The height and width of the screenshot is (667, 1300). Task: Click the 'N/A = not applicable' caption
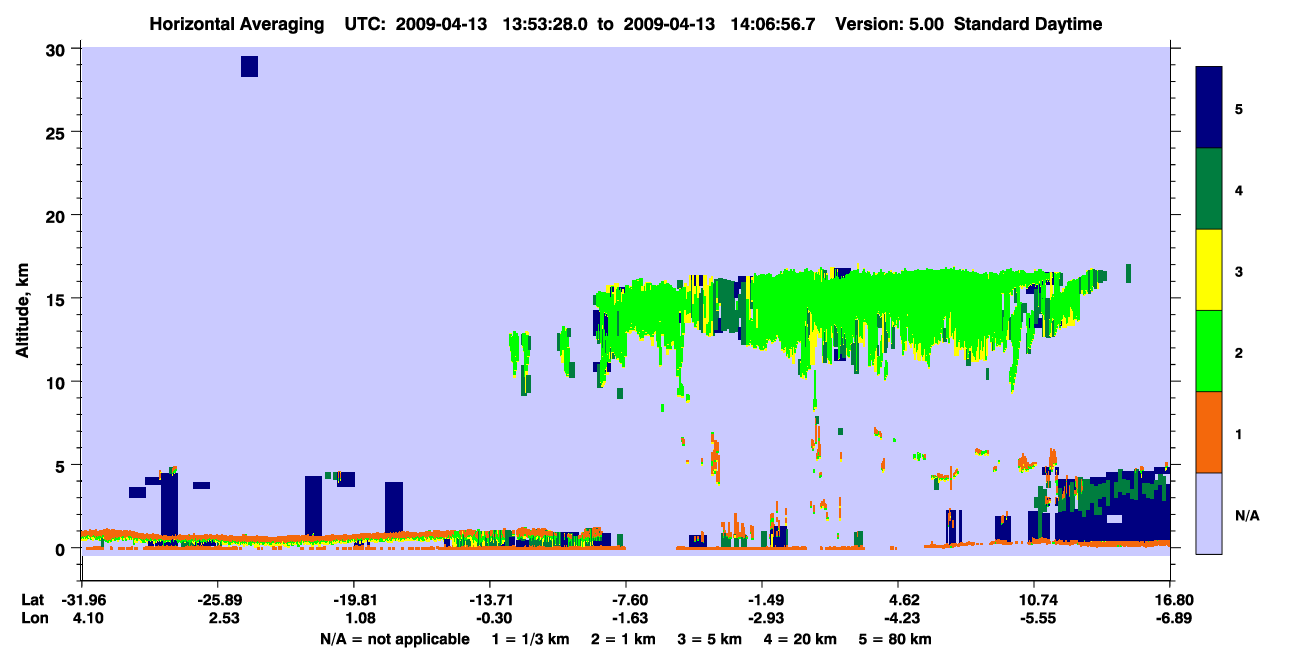point(394,639)
